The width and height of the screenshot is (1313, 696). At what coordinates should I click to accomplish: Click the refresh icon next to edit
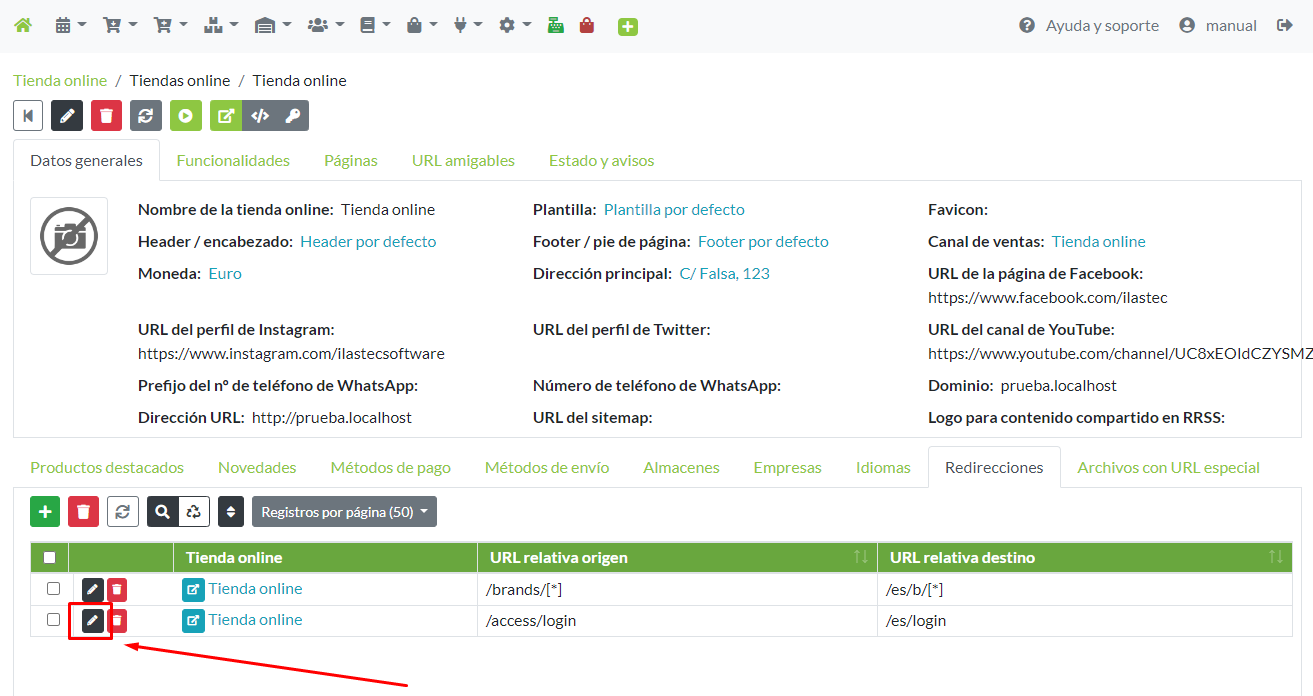click(145, 115)
